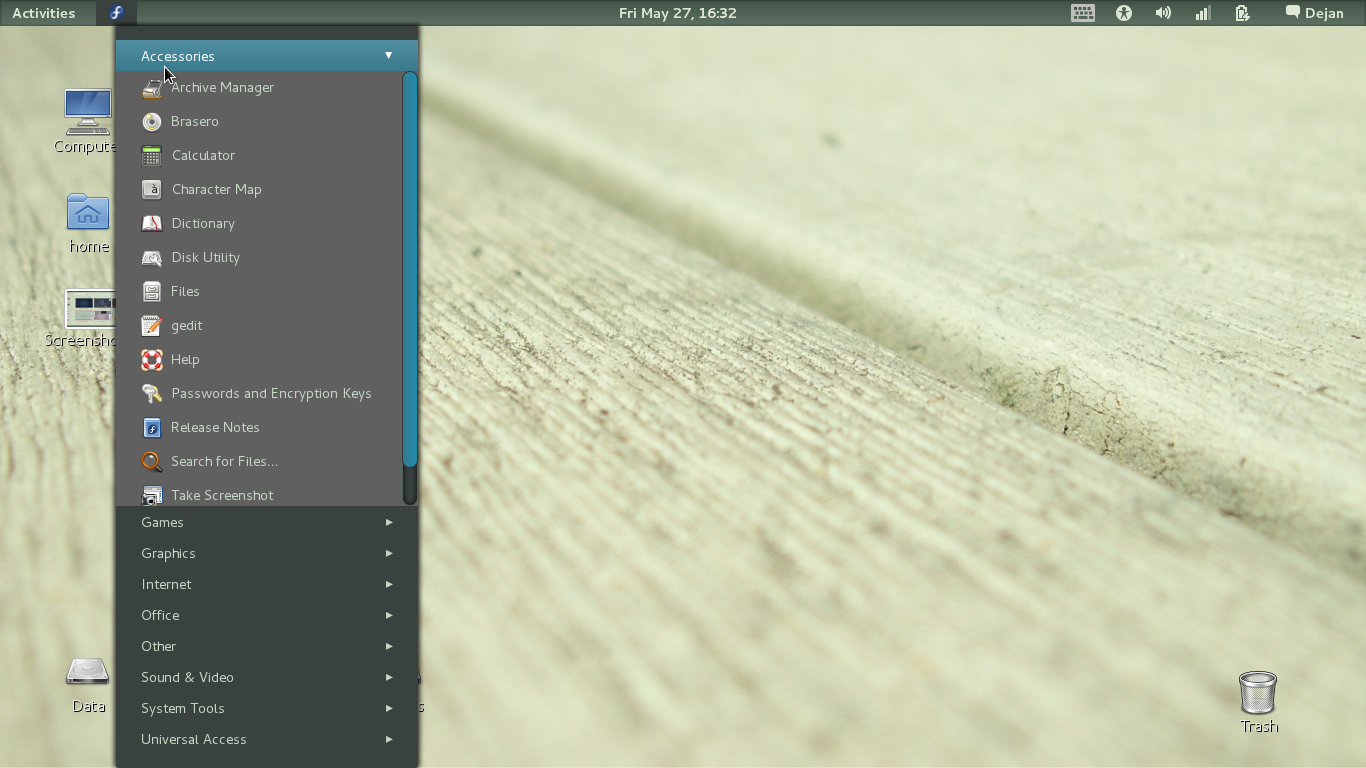Expand the Sound & Video category
1366x768 pixels.
267,677
